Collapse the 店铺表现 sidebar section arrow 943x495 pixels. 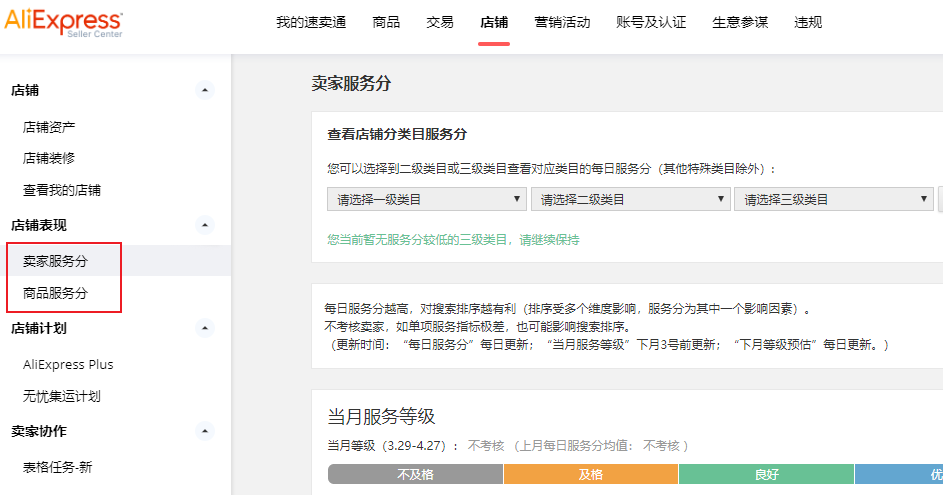point(205,225)
